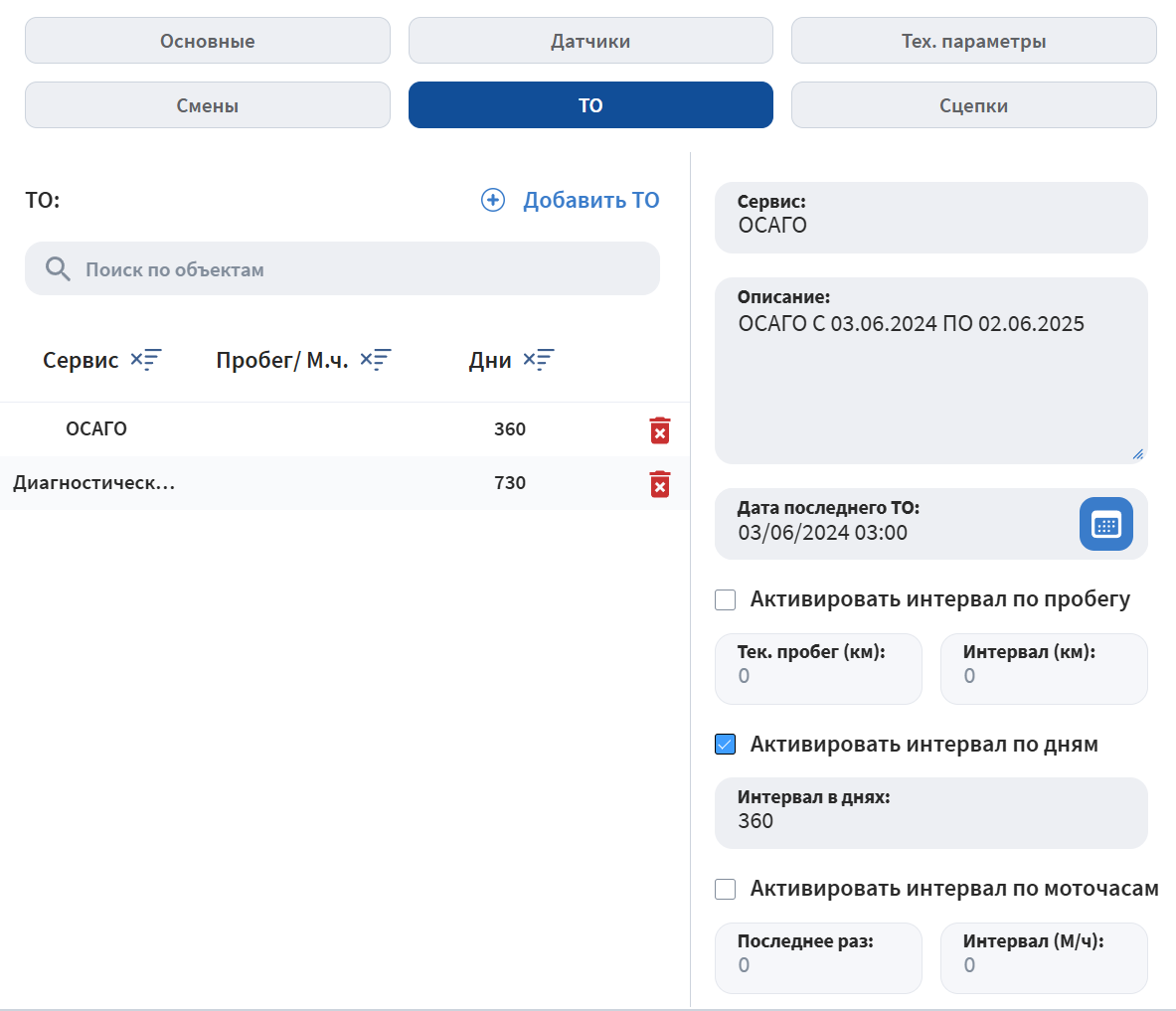Image resolution: width=1176 pixels, height=1011 pixels.
Task: Delete the ОСАГО service row
Action: (x=660, y=430)
